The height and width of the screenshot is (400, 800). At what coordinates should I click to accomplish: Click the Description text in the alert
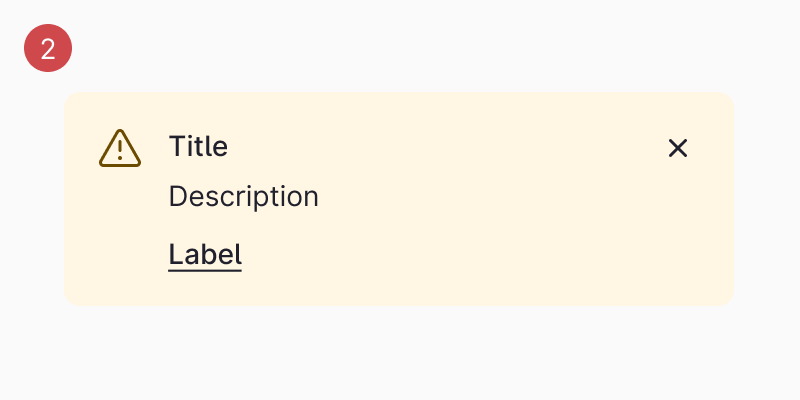point(243,197)
